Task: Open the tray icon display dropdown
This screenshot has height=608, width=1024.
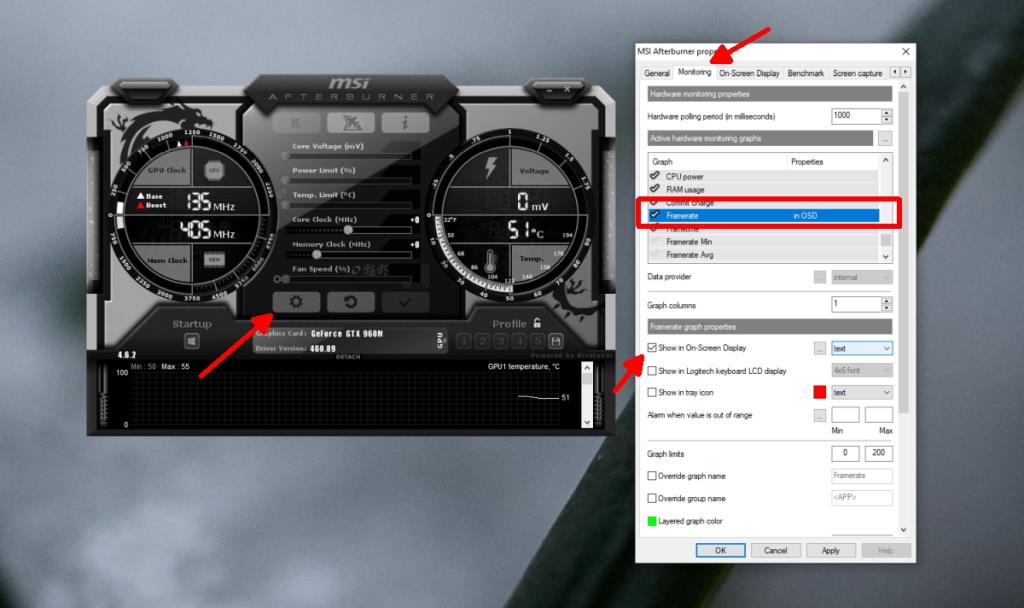Action: pos(861,392)
